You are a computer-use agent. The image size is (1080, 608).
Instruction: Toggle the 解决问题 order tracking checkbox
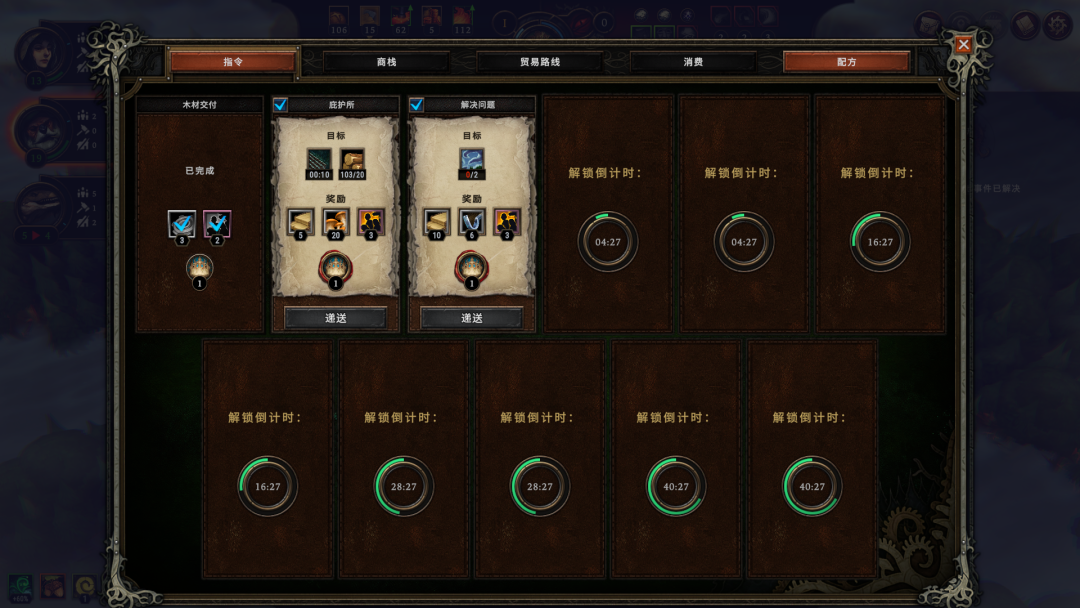coord(416,105)
